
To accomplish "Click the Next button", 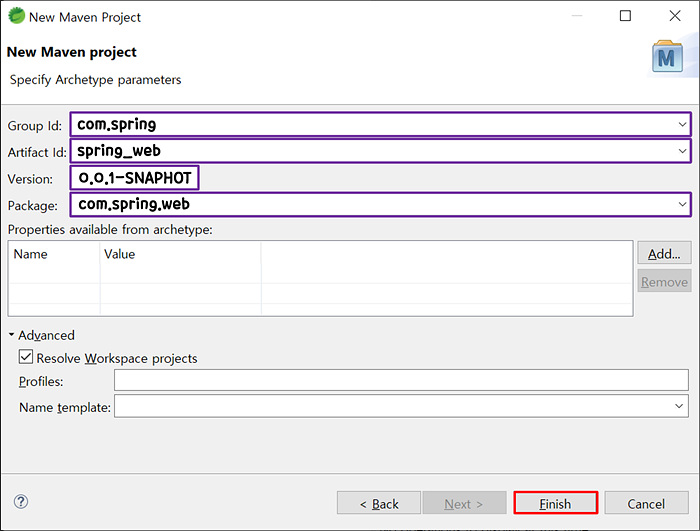I will (x=465, y=503).
